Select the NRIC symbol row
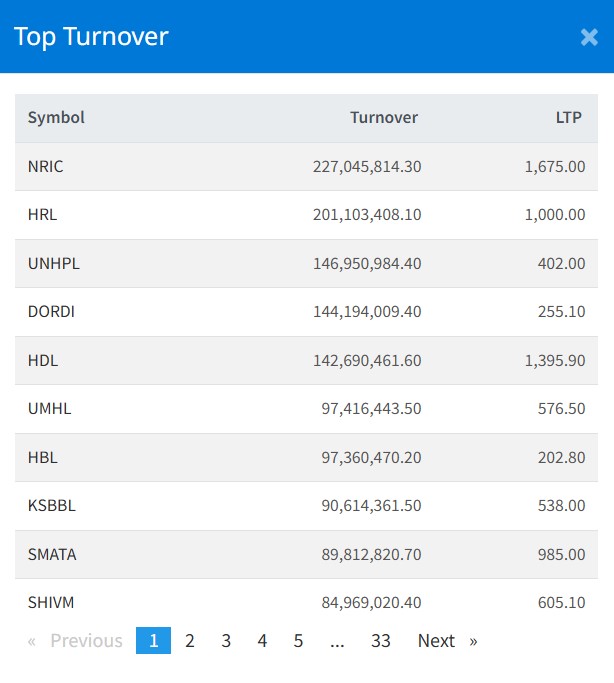The width and height of the screenshot is (614, 683). click(x=46, y=167)
